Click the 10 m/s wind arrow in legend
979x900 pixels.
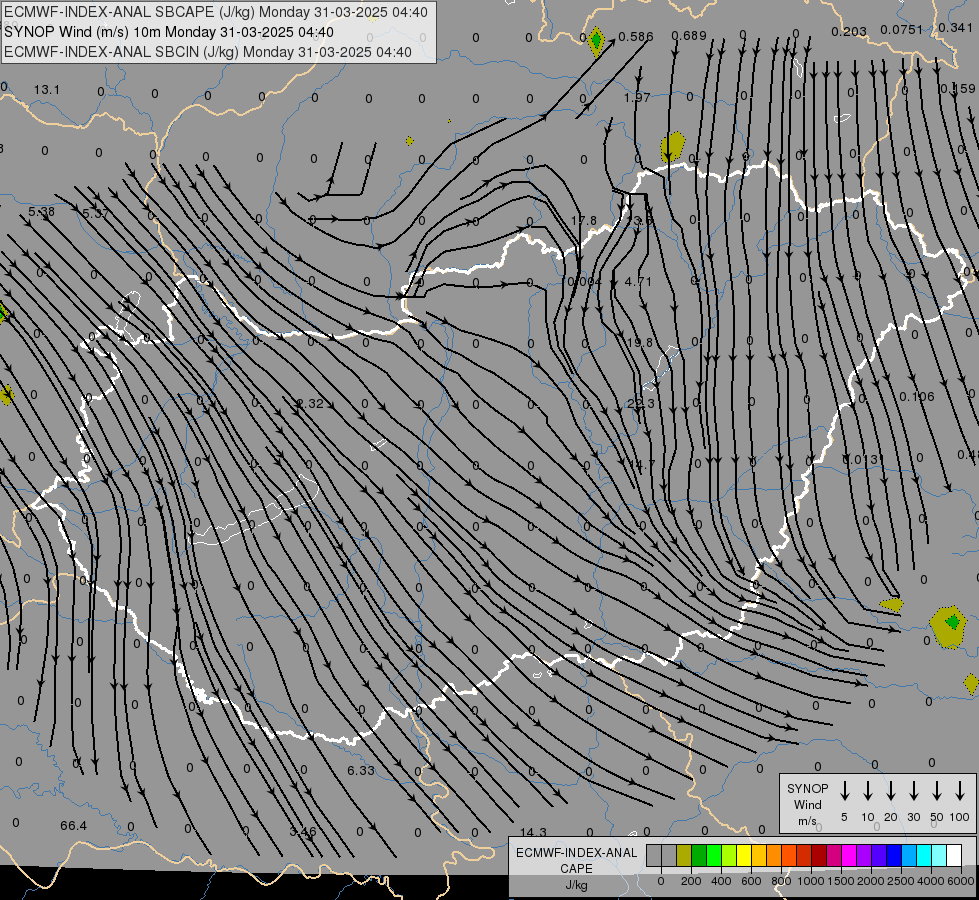click(868, 790)
